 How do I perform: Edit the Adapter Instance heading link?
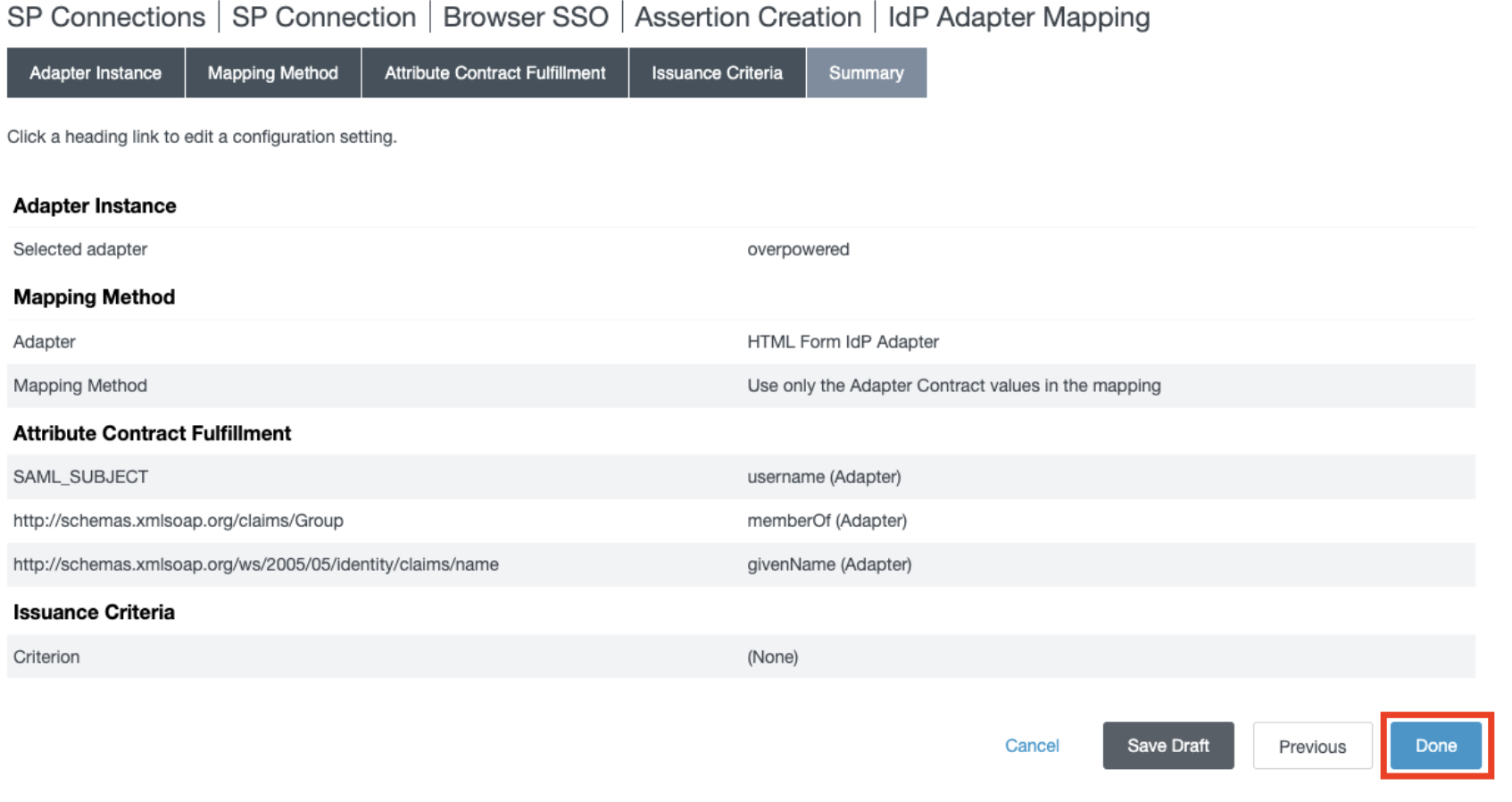click(95, 205)
